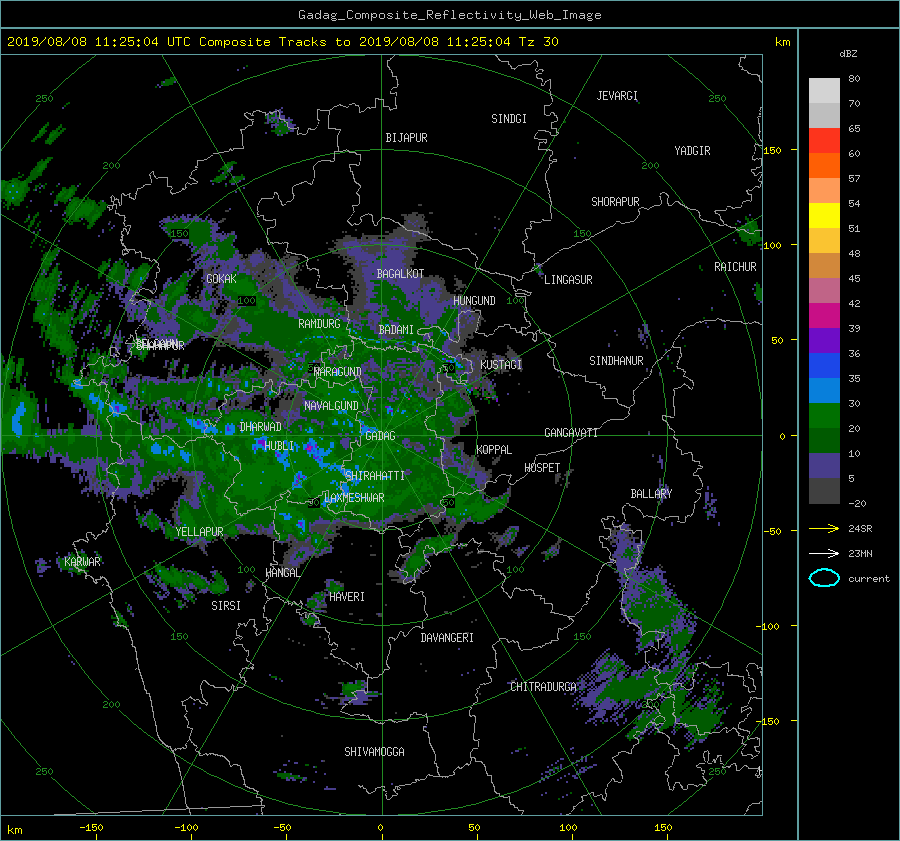Click the GOKAK place label
The height and width of the screenshot is (841, 900).
(x=222, y=278)
